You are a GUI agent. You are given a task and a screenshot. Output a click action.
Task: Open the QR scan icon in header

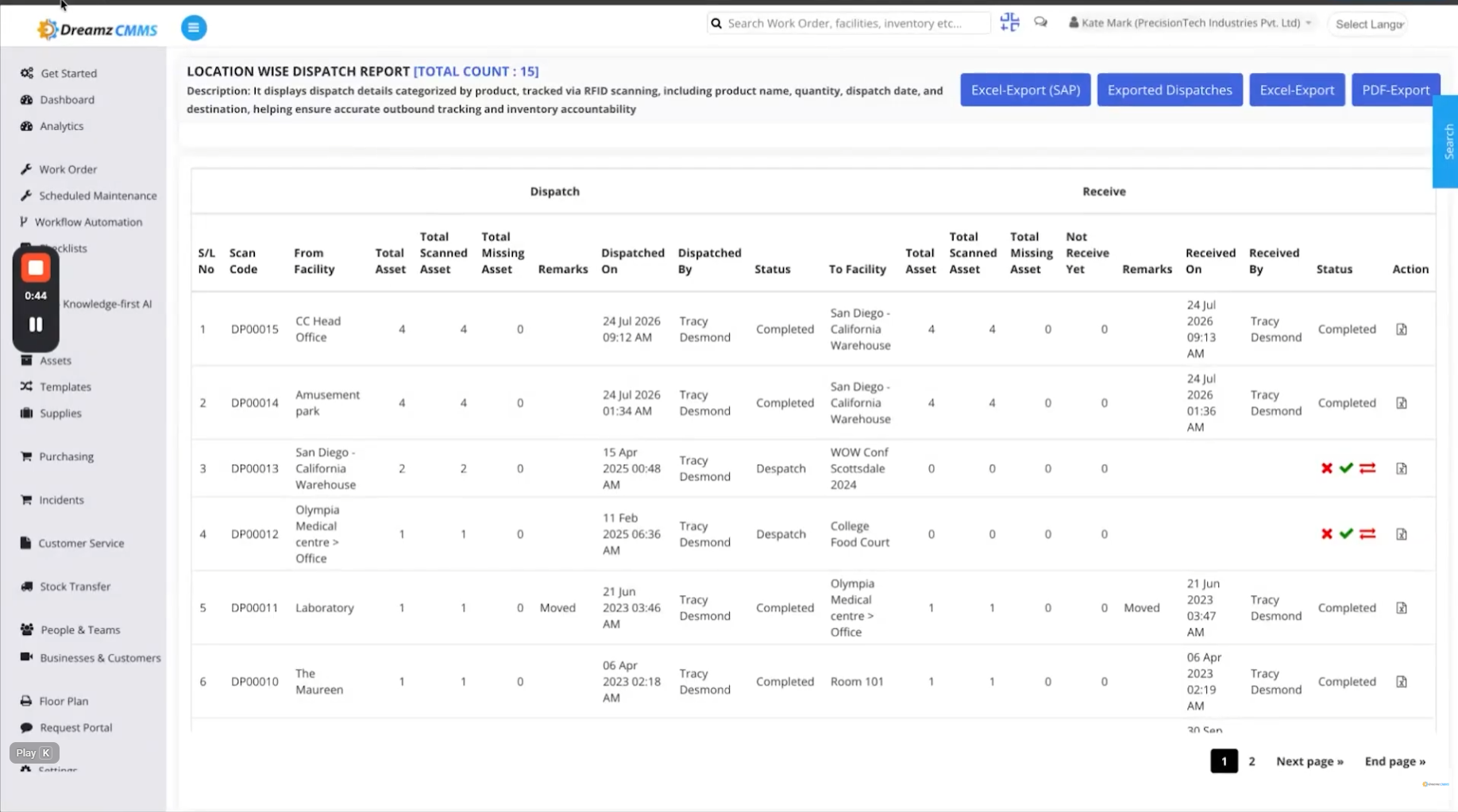[x=1009, y=22]
